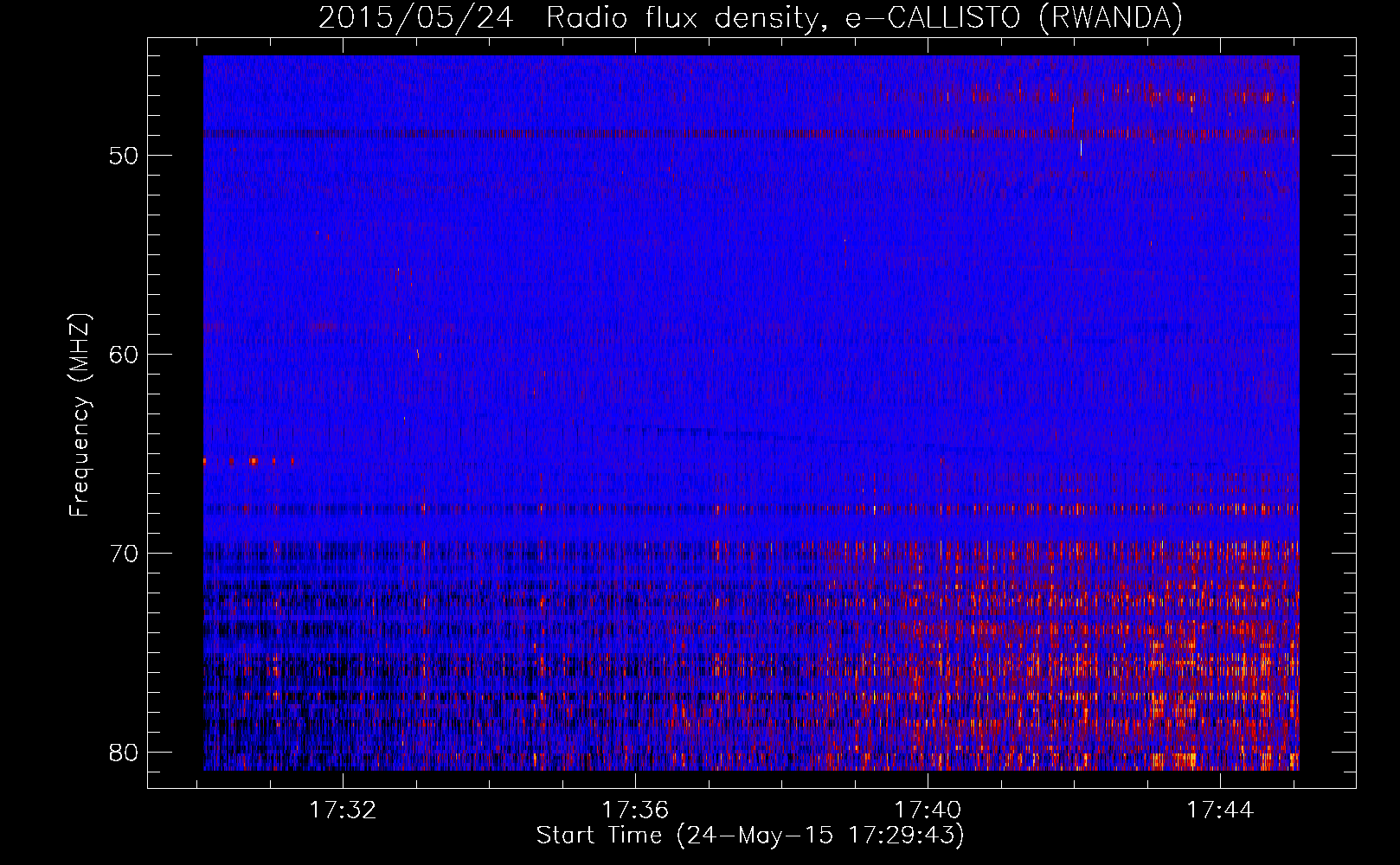The image size is (1400, 865).
Task: Click the 17:32 time tick label
Action: (x=344, y=811)
